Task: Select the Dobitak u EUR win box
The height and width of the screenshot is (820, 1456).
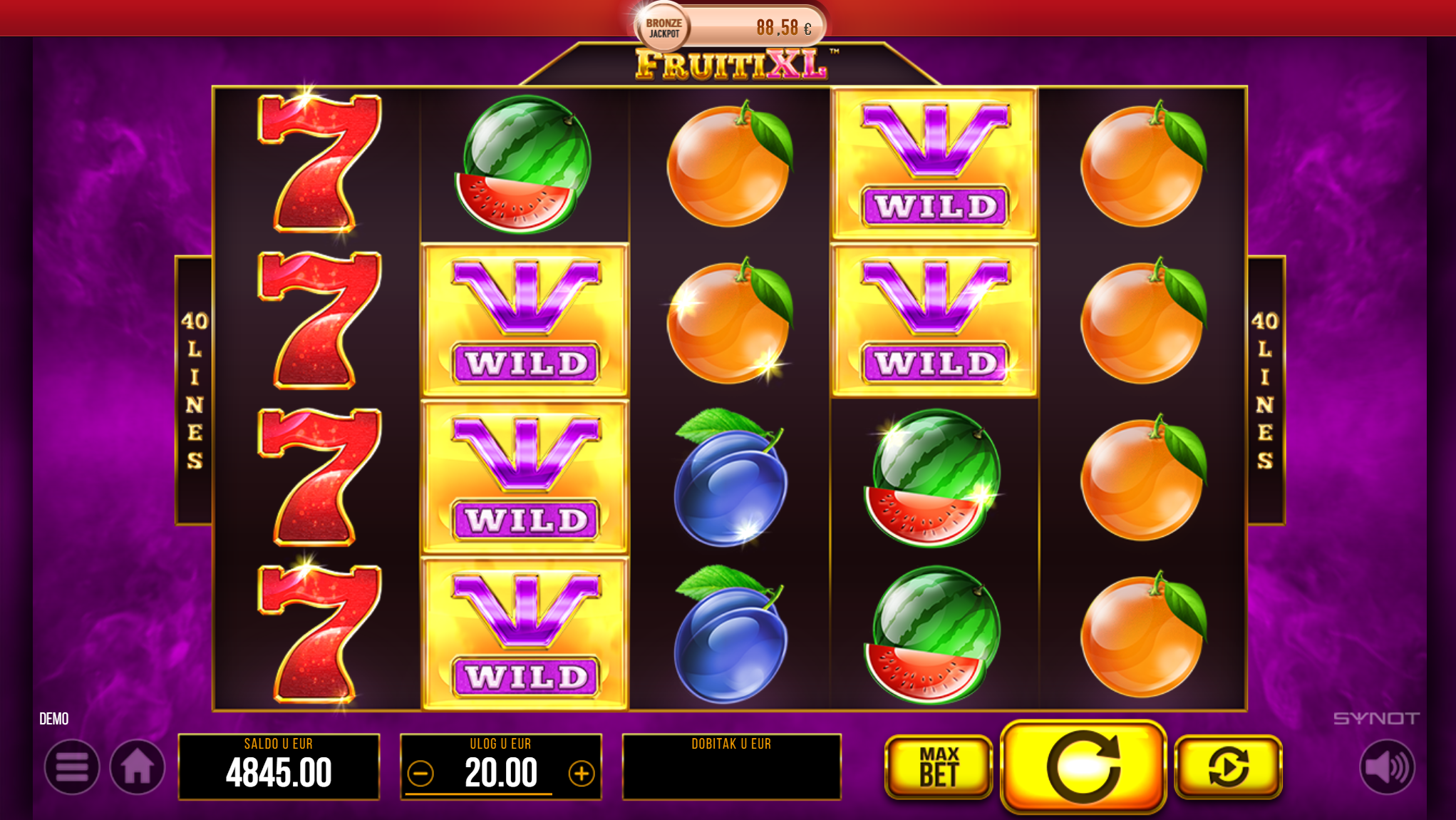Action: pos(732,767)
